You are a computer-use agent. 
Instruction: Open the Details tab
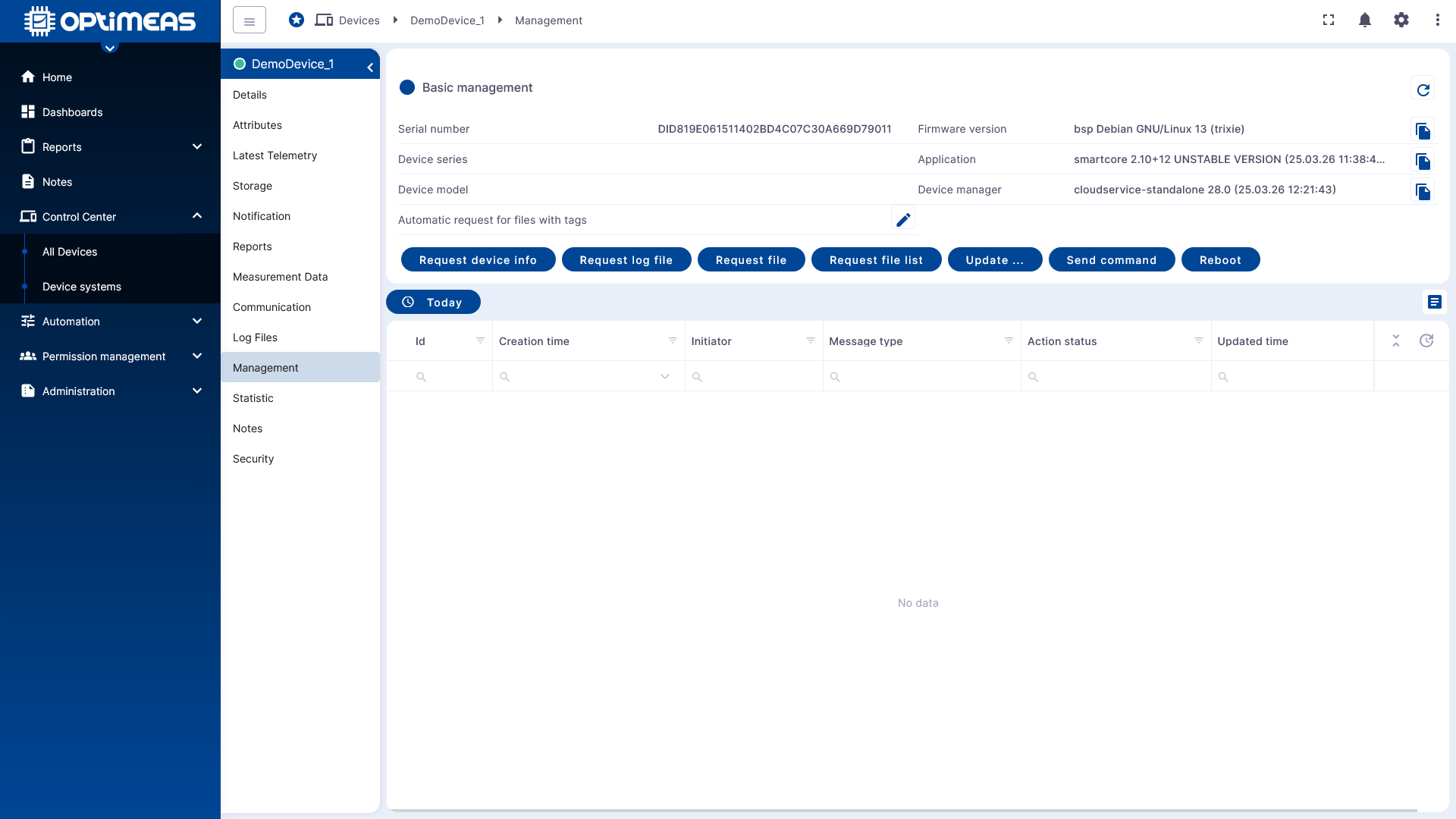click(x=300, y=95)
